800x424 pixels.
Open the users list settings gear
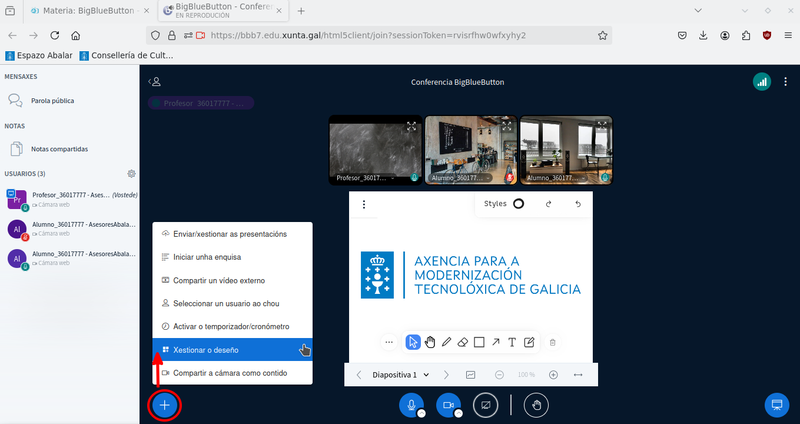[131, 174]
